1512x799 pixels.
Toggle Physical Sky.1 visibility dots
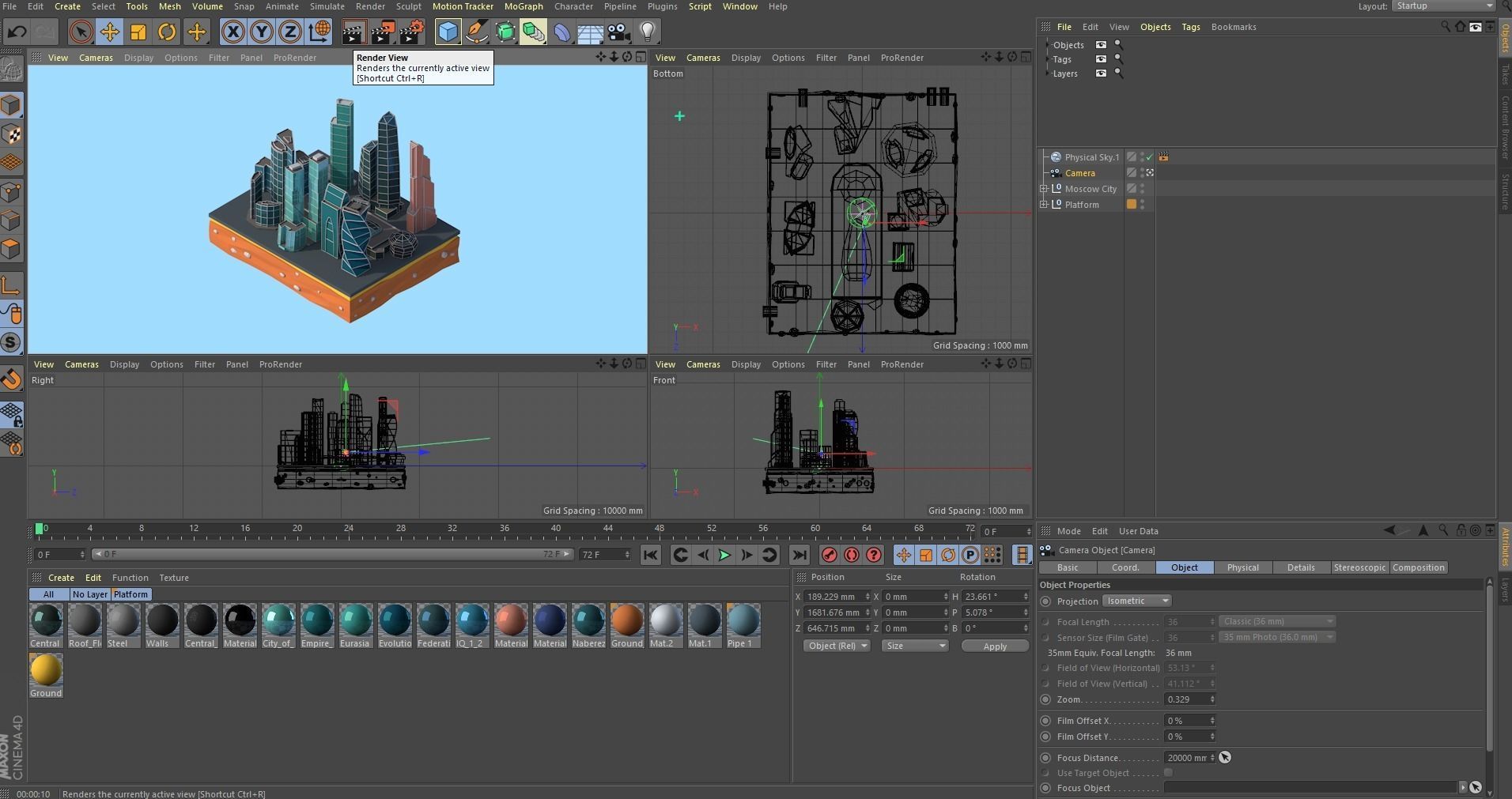click(1142, 157)
